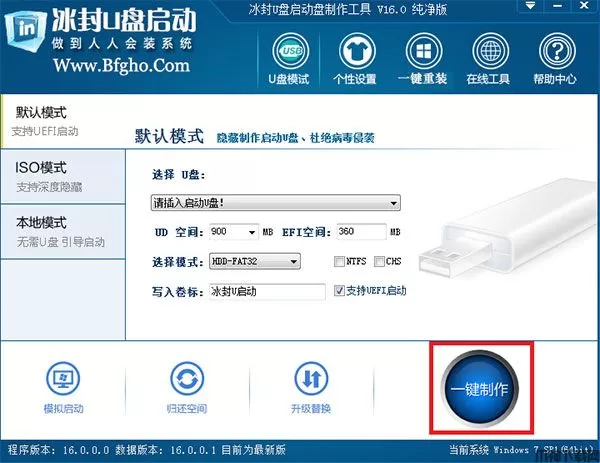
Task: Click the 一键制作 button
Action: pyautogui.click(x=481, y=389)
